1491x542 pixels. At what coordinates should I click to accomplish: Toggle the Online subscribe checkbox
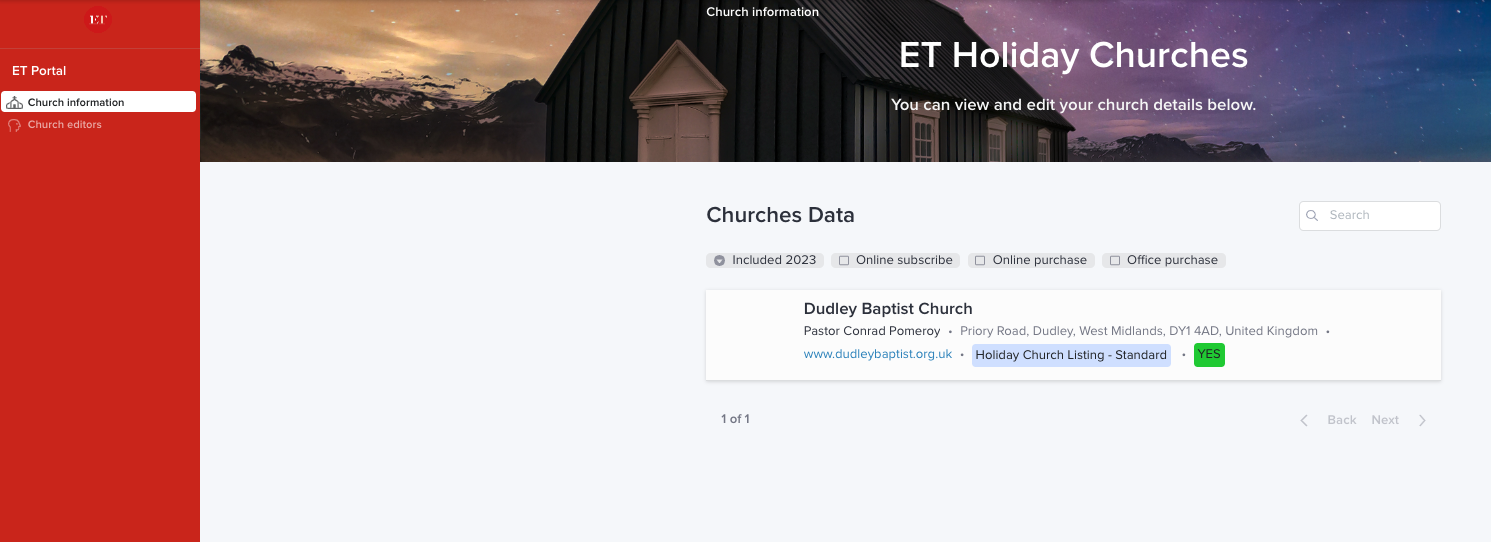click(845, 260)
